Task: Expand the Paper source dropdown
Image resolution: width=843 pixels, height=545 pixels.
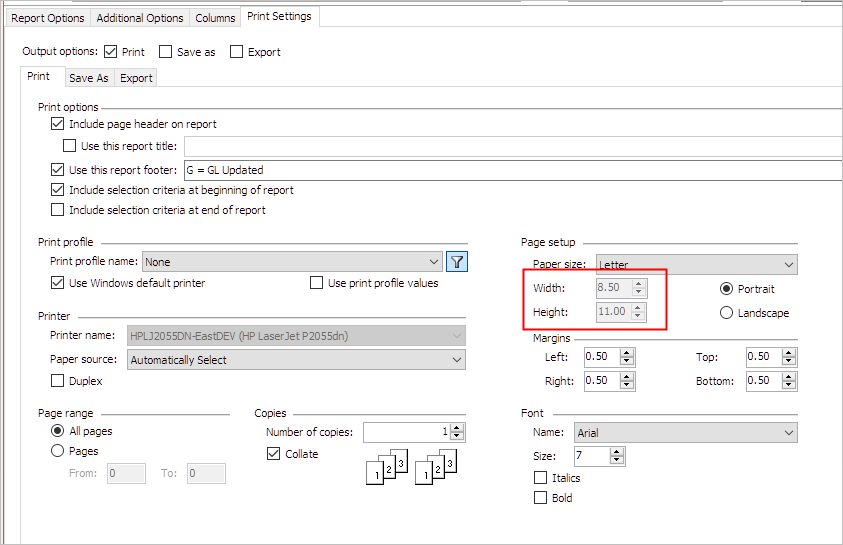Action: 457,360
